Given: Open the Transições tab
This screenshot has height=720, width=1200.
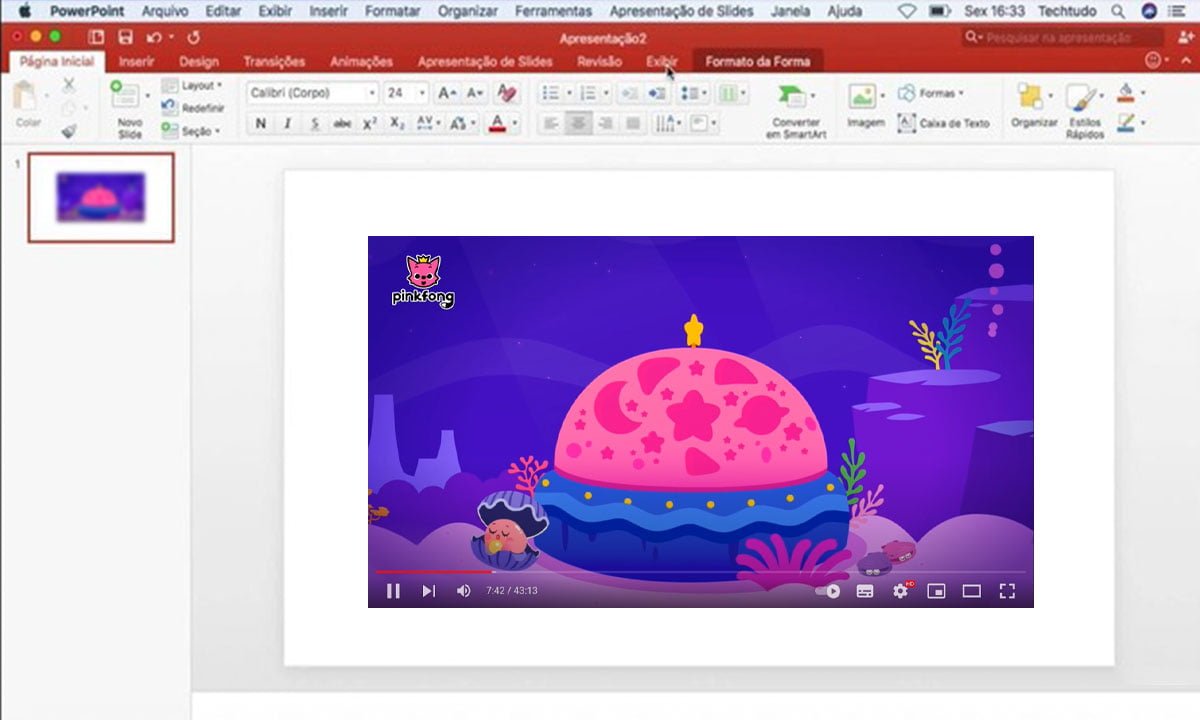Looking at the screenshot, I should [x=274, y=61].
